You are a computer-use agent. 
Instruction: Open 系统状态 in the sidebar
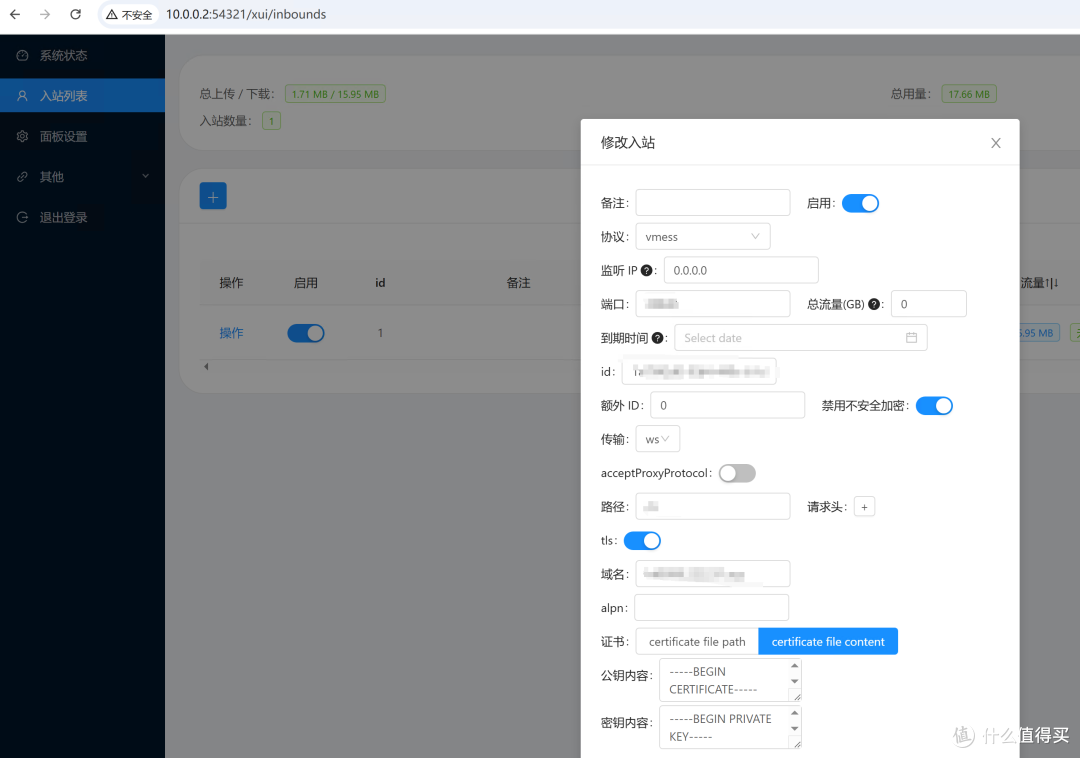click(x=83, y=56)
